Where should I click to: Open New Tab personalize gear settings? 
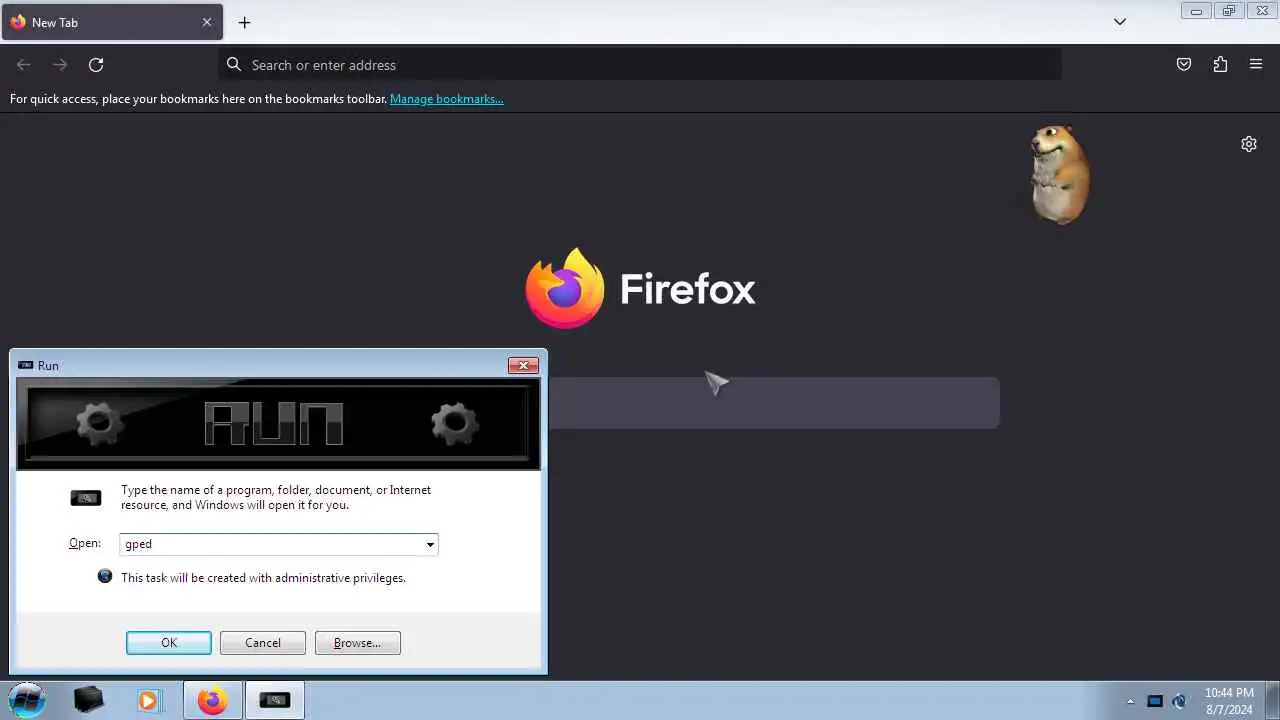click(1249, 144)
